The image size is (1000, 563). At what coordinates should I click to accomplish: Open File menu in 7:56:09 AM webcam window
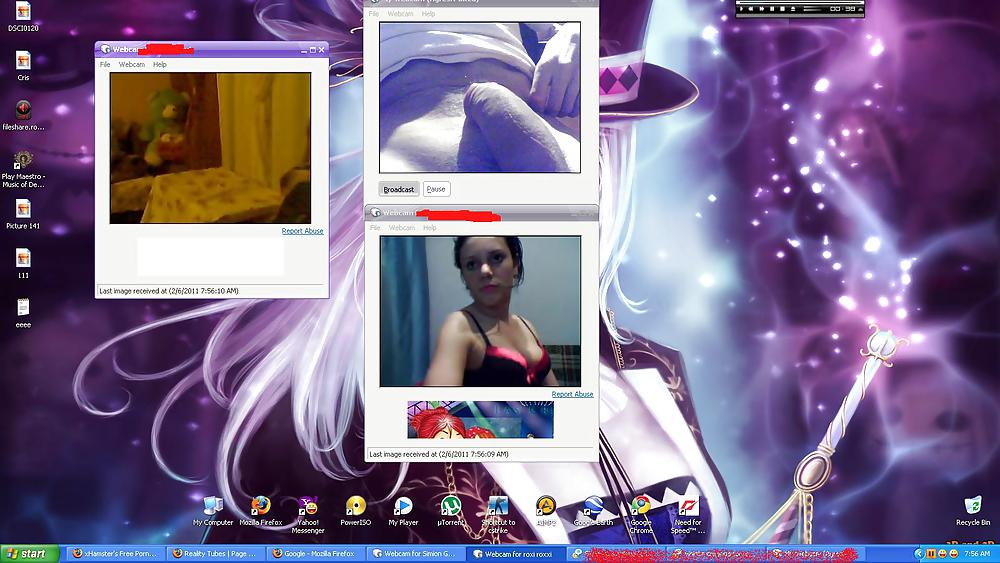pyautogui.click(x=375, y=228)
